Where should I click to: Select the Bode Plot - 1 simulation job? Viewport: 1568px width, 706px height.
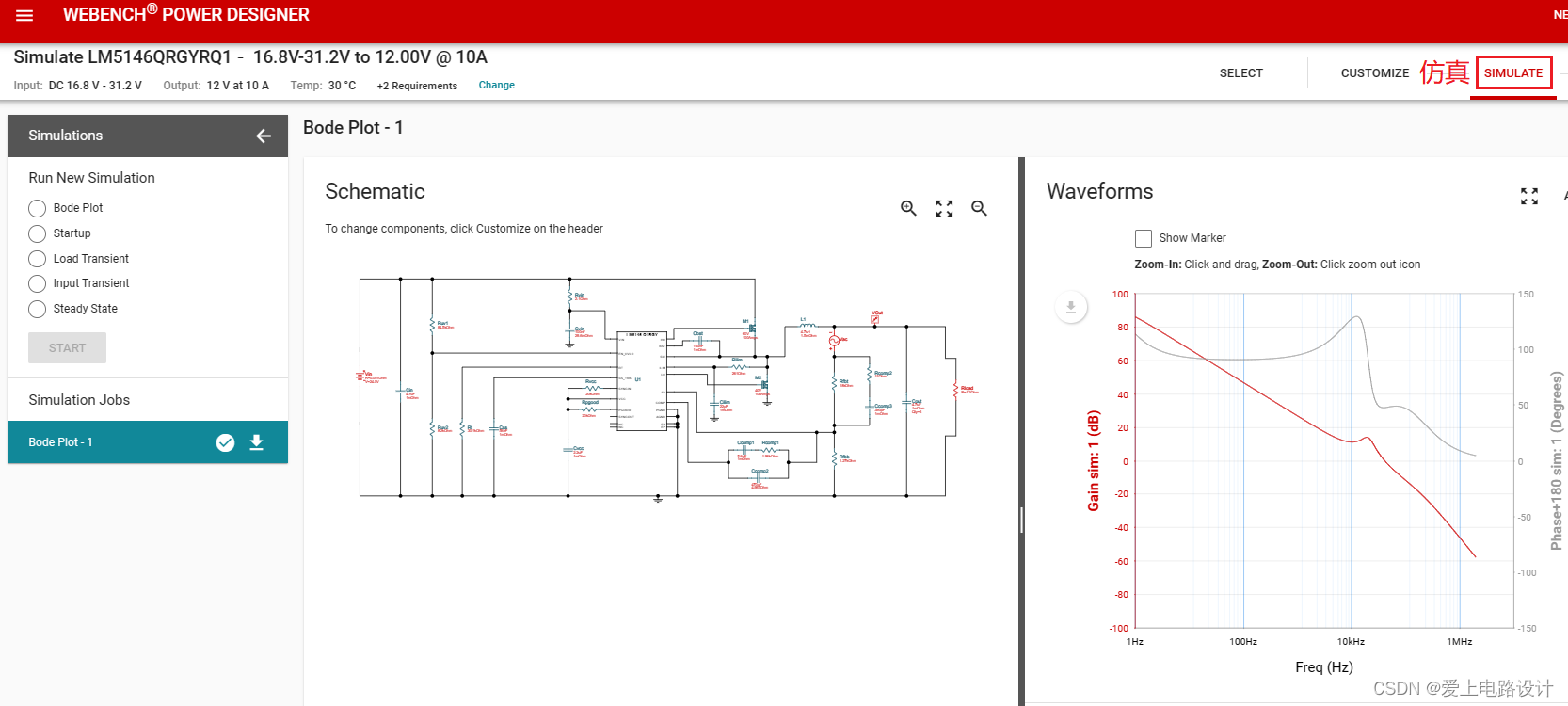pyautogui.click(x=148, y=442)
